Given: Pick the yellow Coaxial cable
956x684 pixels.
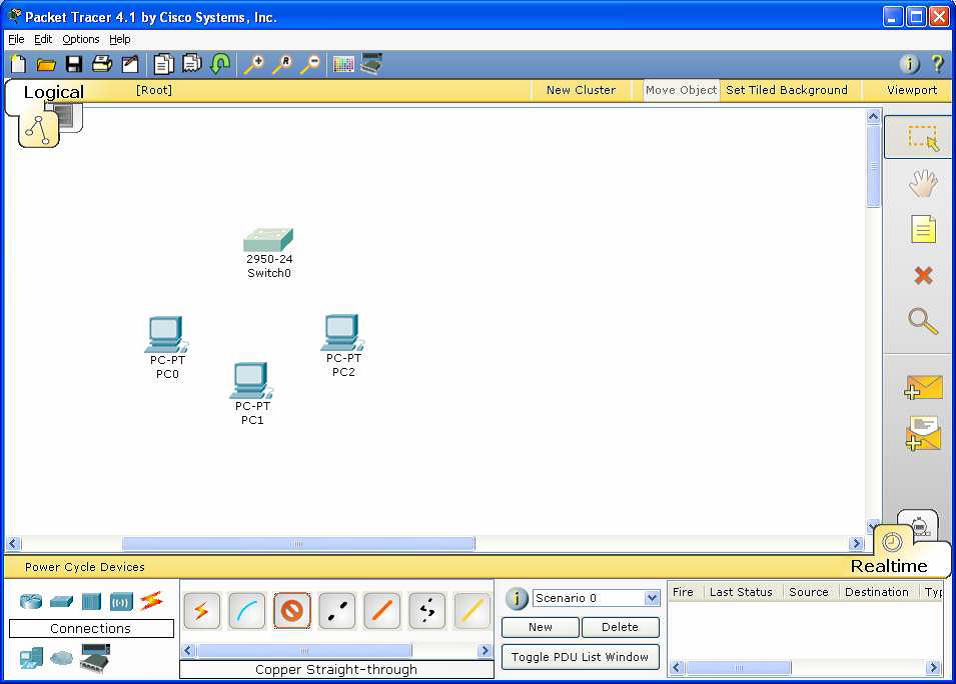Looking at the screenshot, I should (x=472, y=611).
